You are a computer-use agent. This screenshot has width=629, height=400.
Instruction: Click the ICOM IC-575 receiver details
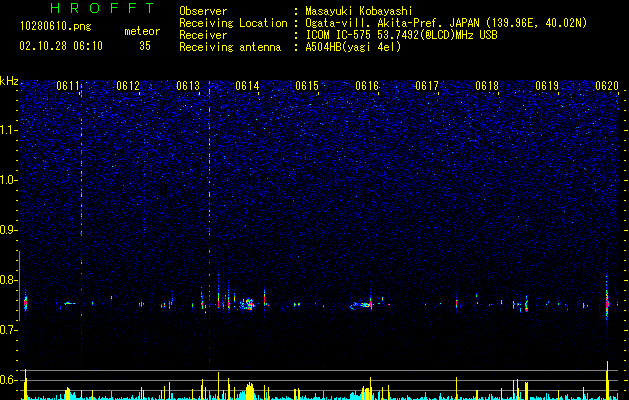point(401,35)
